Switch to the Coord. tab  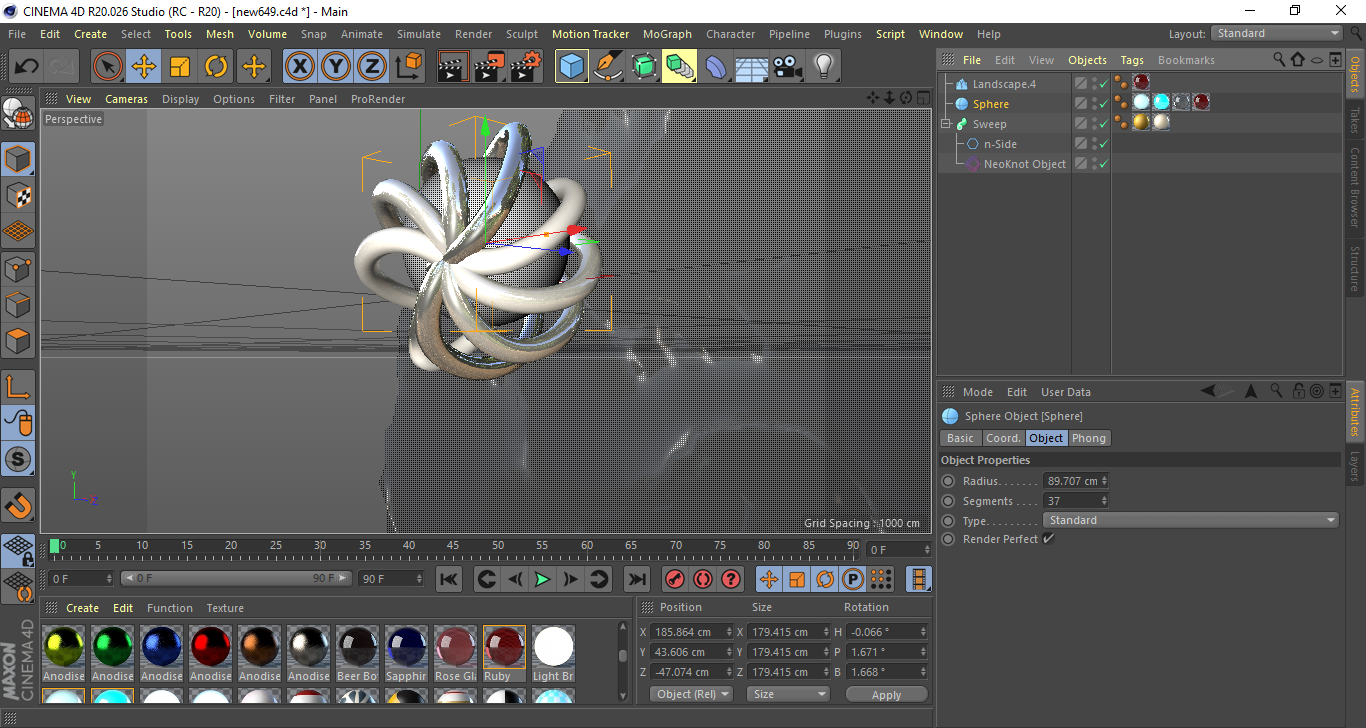coord(1003,438)
